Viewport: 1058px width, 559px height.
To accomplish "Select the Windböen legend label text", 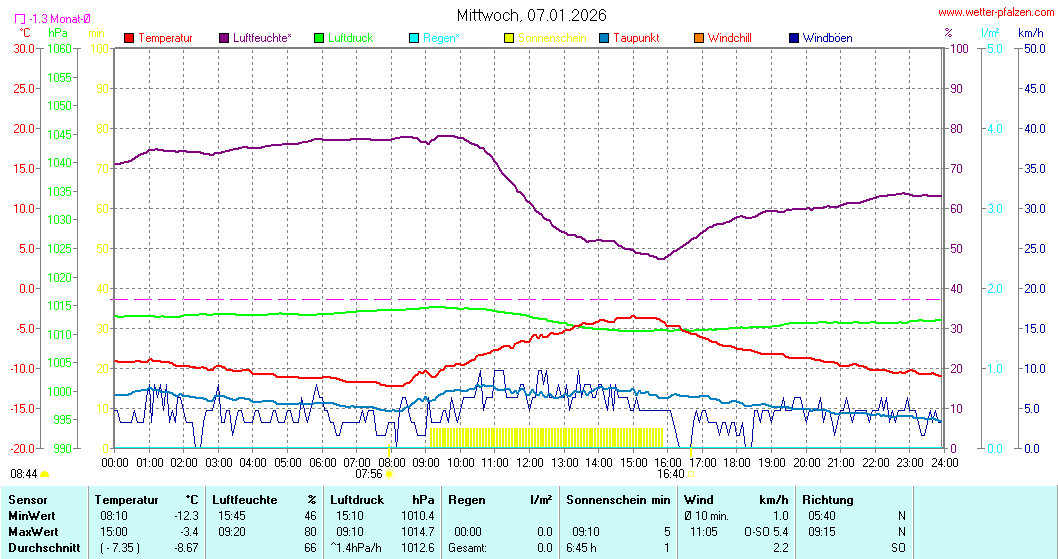I will click(x=827, y=38).
